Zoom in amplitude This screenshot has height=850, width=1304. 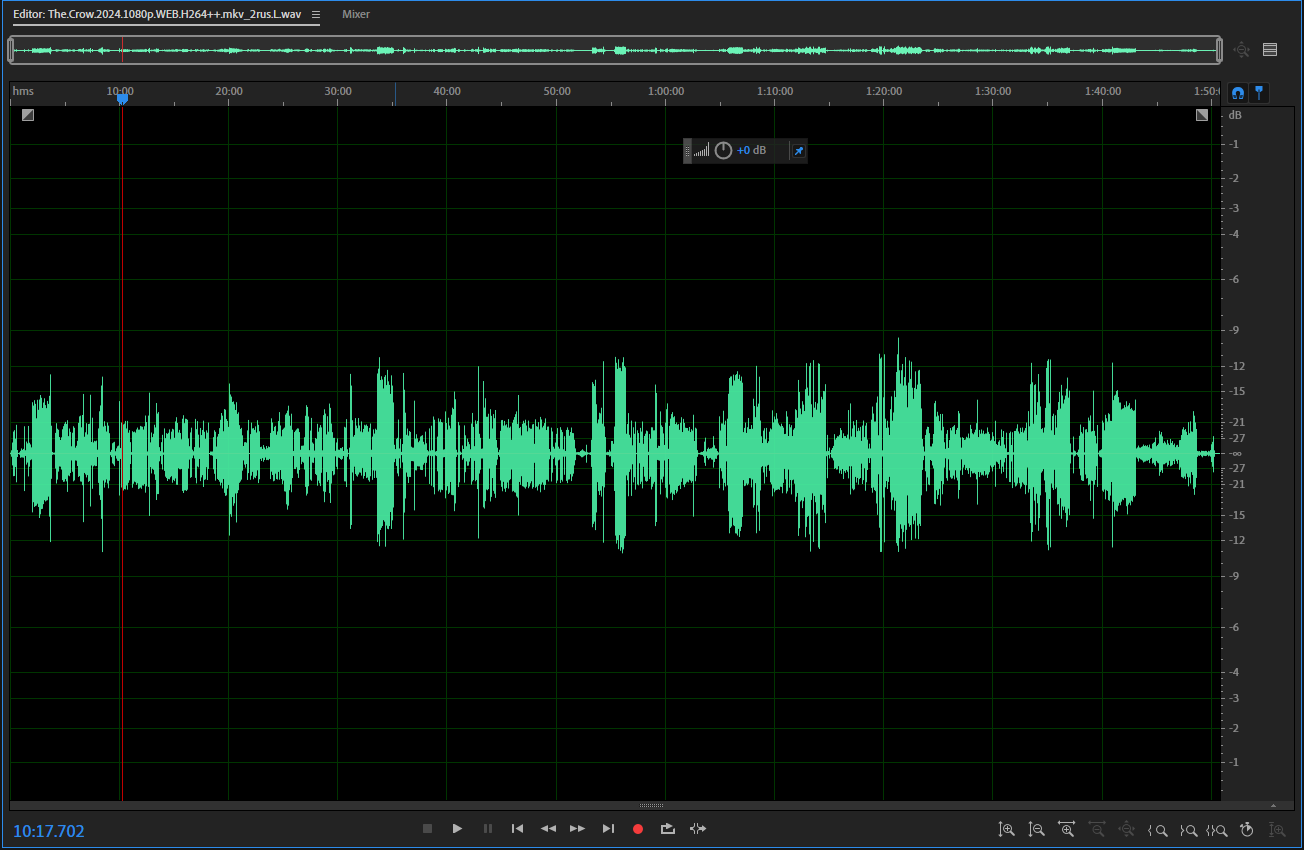click(x=1007, y=829)
